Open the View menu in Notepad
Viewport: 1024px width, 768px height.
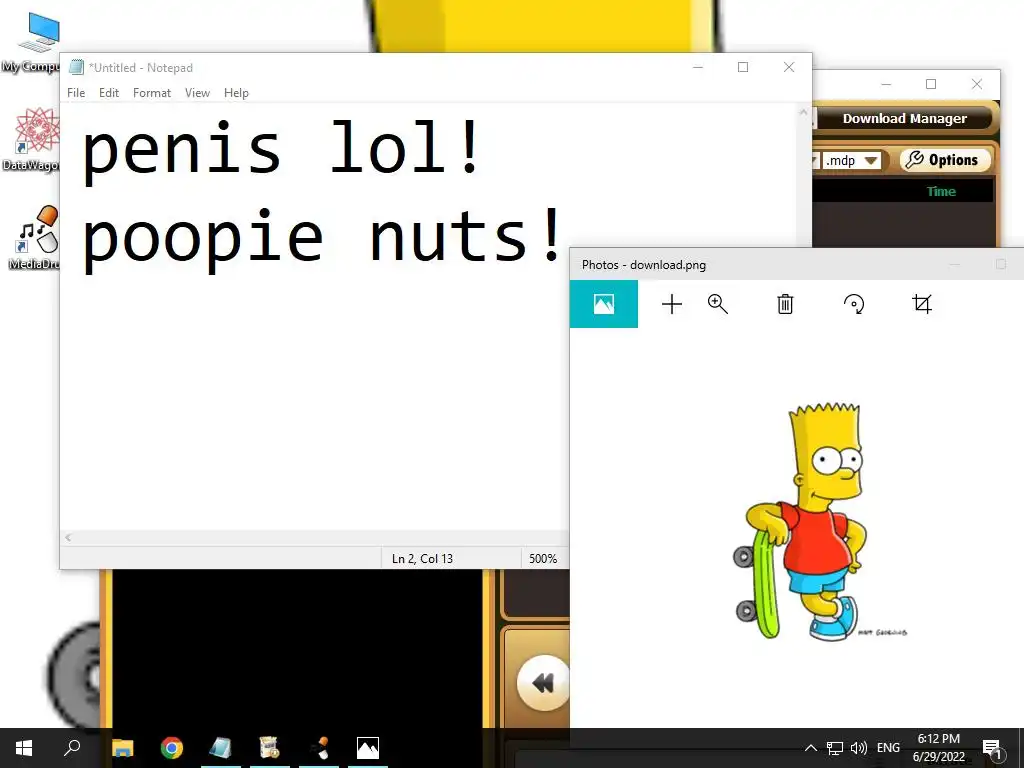(197, 93)
